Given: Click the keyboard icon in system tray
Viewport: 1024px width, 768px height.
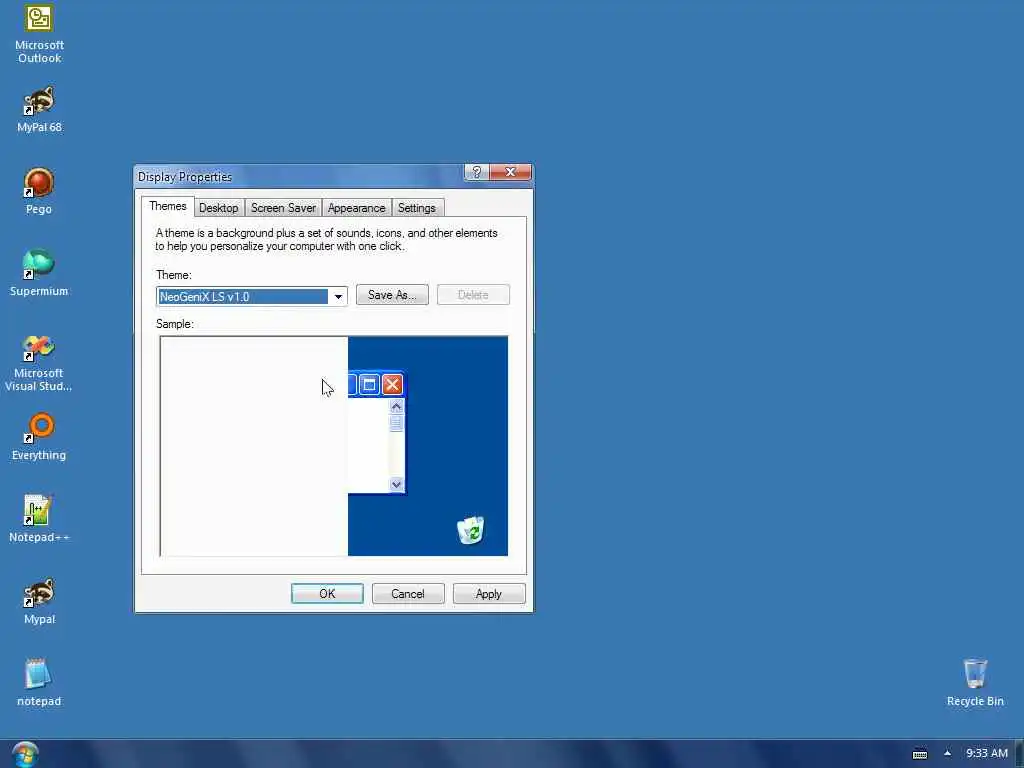Looking at the screenshot, I should pyautogui.click(x=920, y=754).
